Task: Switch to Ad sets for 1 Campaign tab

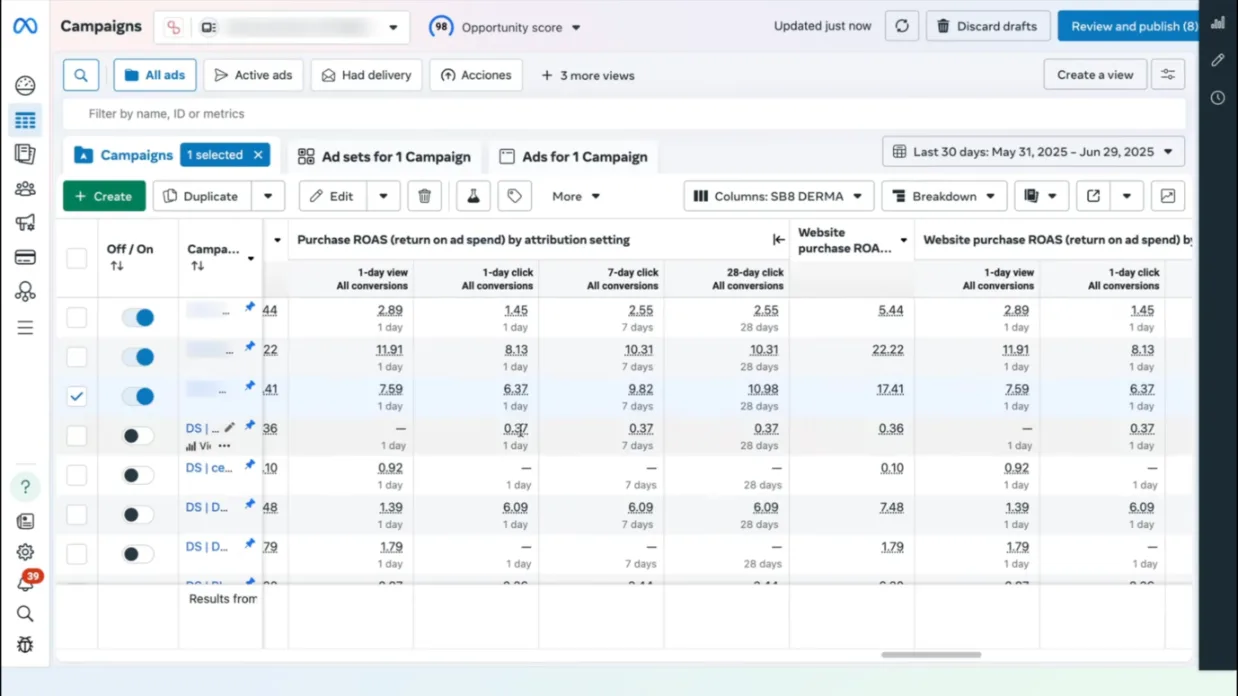Action: 384,157
